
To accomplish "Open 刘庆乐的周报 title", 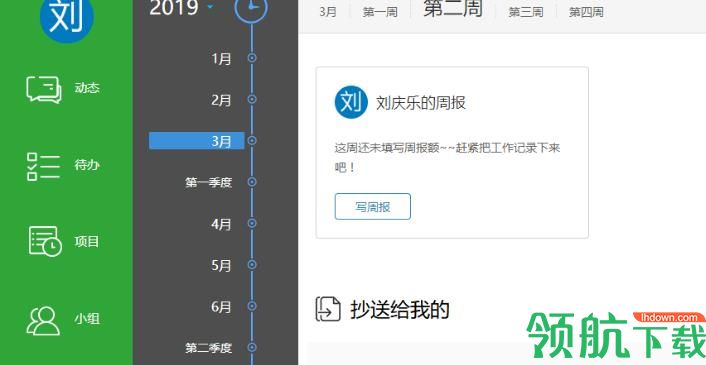I will tap(421, 104).
